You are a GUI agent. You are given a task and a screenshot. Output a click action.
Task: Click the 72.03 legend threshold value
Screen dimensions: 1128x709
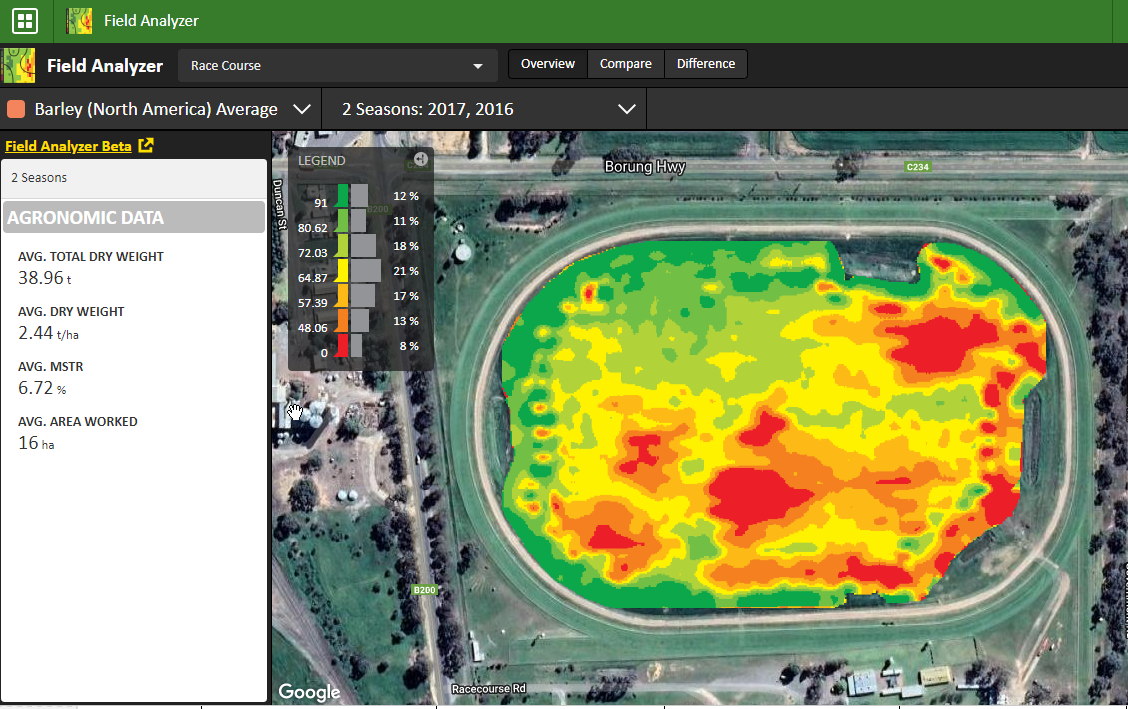pos(312,253)
